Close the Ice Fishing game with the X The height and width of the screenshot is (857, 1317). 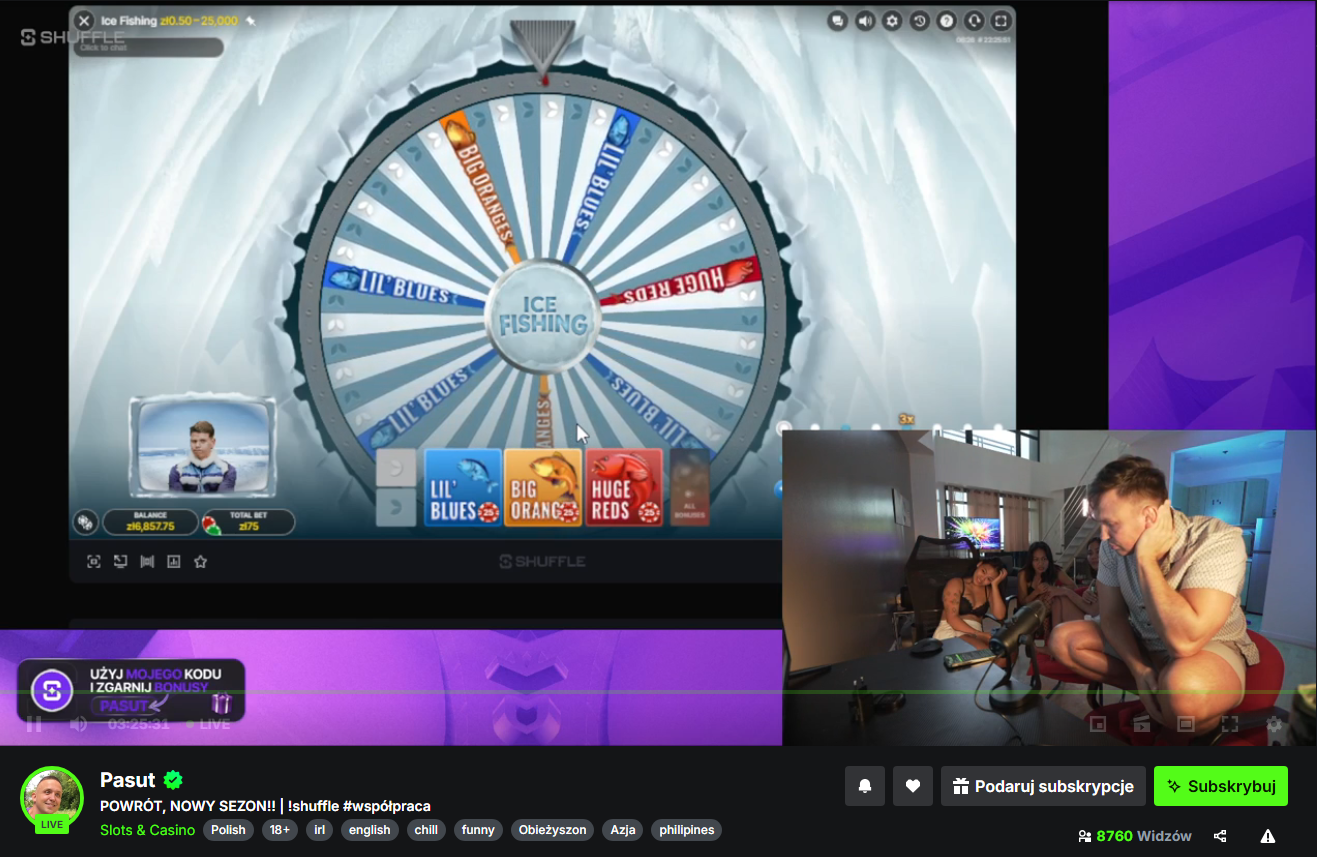[84, 20]
